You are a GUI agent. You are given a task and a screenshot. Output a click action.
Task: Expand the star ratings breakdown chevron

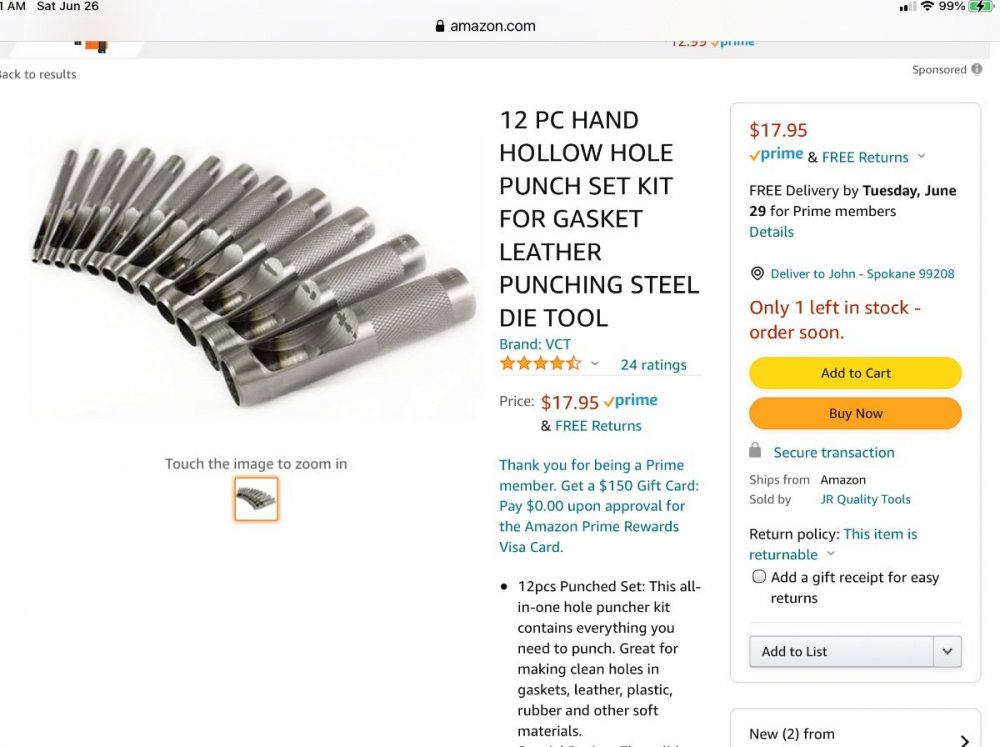(x=595, y=364)
